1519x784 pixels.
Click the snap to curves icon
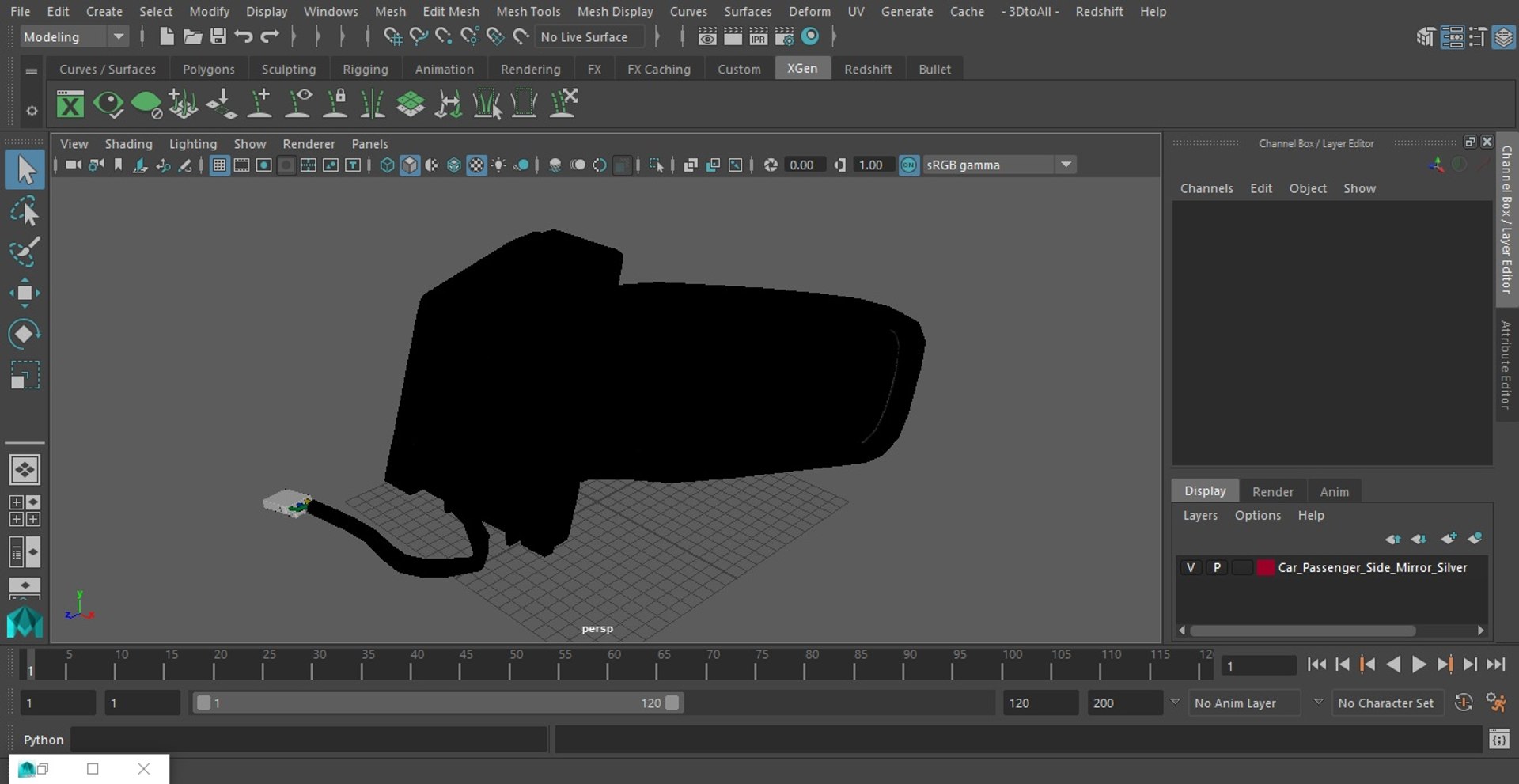tap(419, 36)
